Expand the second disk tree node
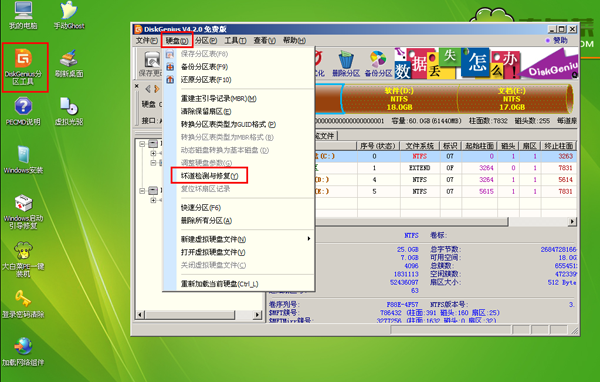The width and height of the screenshot is (600, 382). (142, 190)
